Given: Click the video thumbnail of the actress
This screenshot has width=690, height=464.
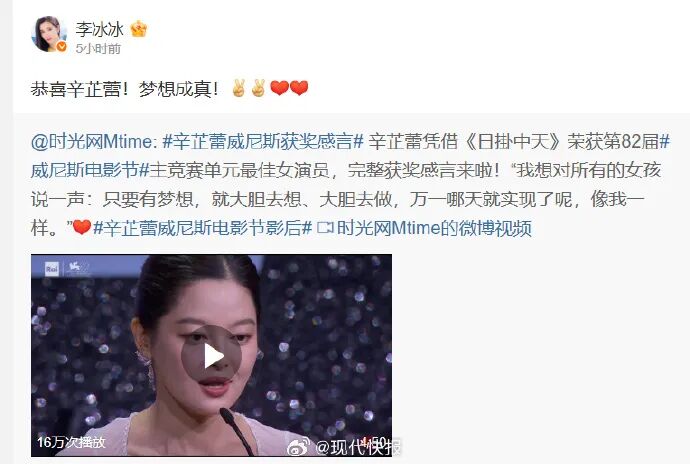Looking at the screenshot, I should click(x=211, y=355).
